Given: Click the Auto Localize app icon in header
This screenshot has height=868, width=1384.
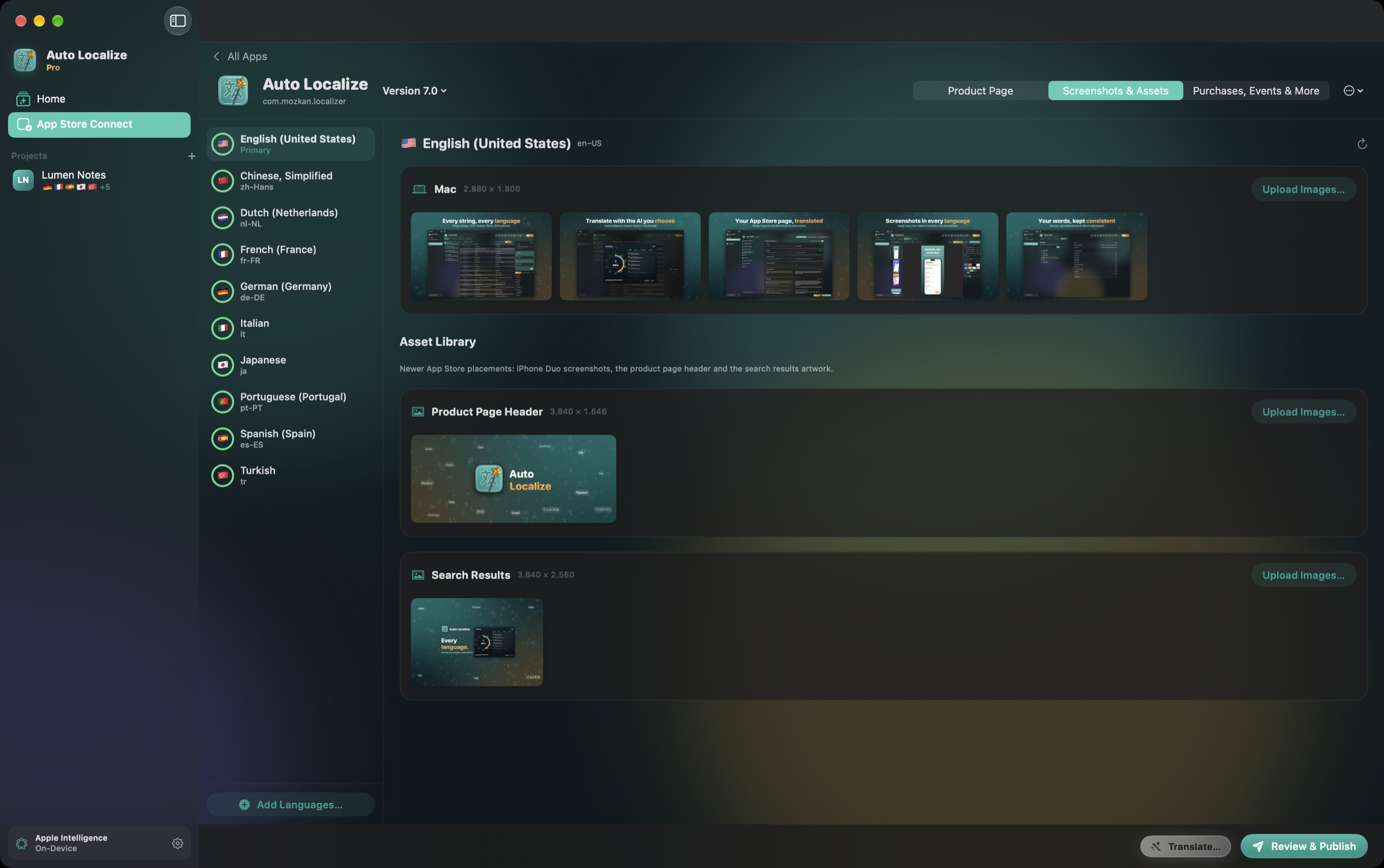Looking at the screenshot, I should click(x=233, y=90).
